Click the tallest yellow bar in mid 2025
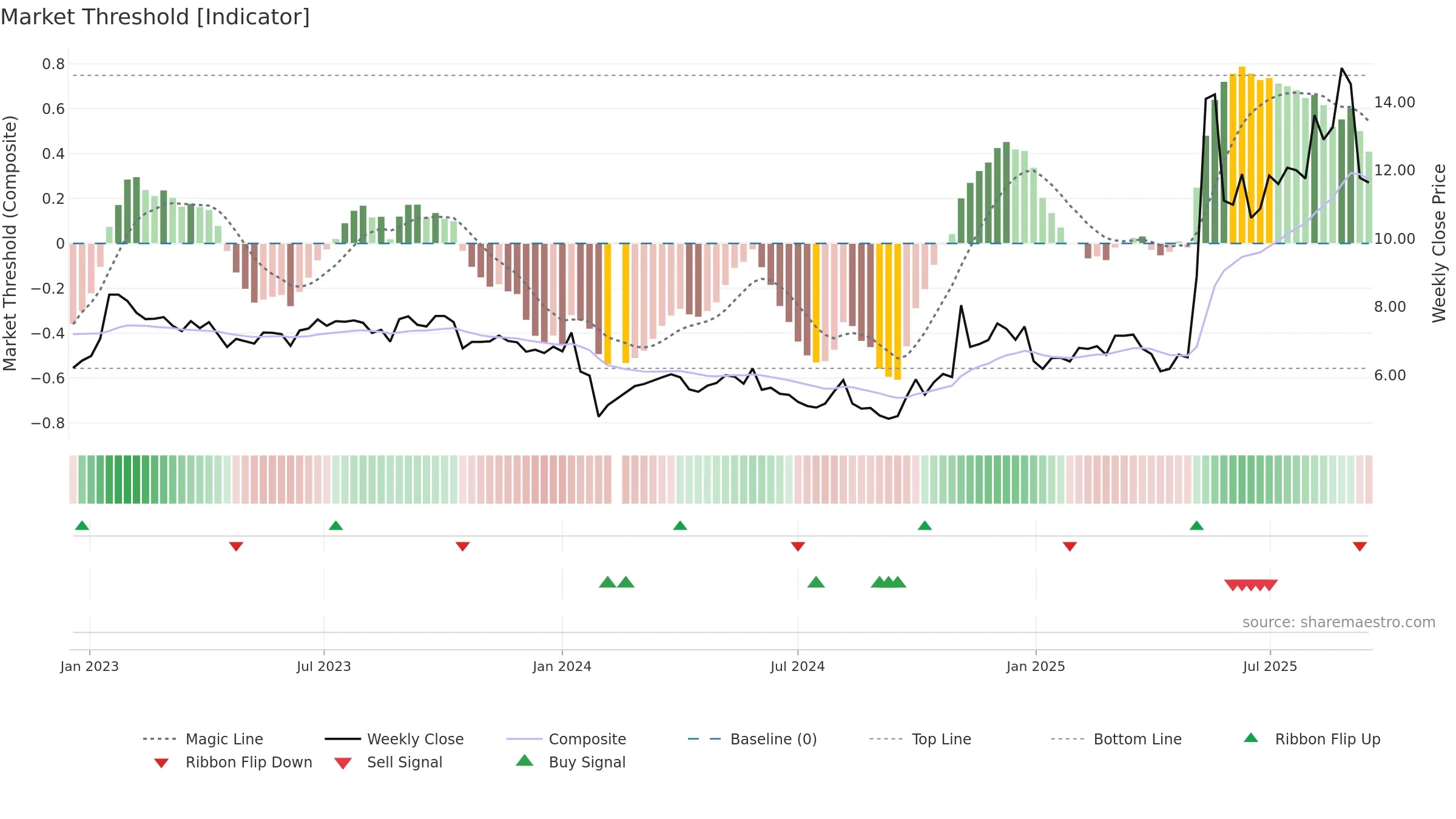 [x=1242, y=155]
